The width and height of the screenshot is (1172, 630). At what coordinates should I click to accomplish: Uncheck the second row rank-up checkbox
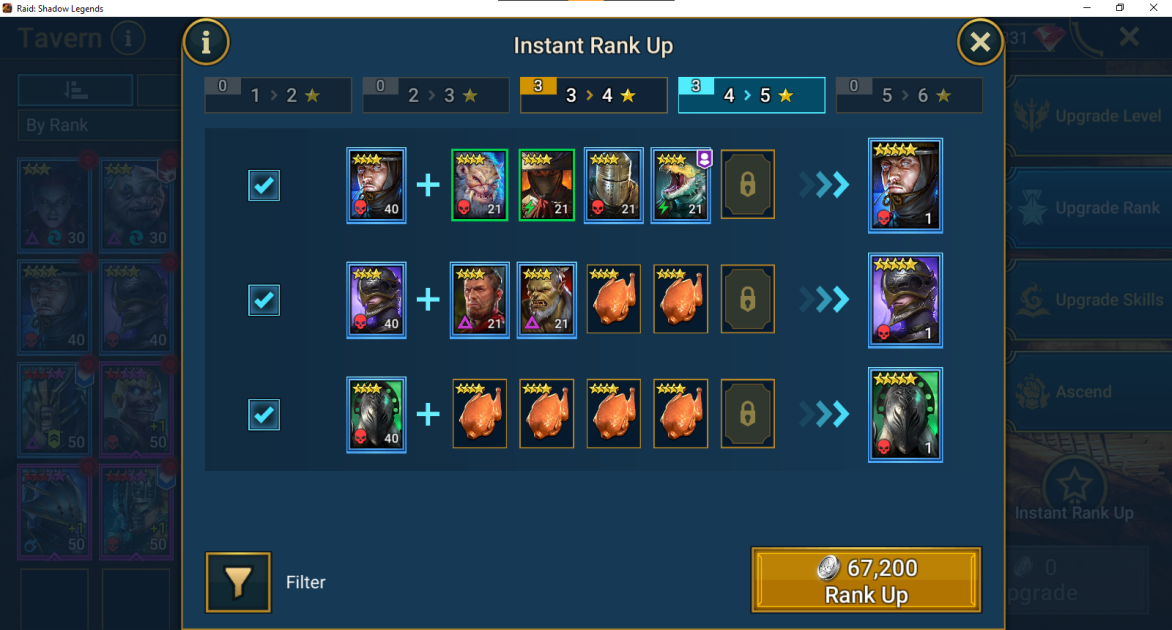(x=264, y=300)
